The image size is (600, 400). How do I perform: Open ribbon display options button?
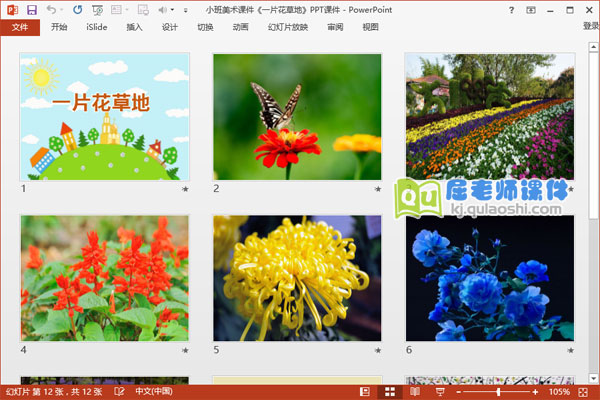click(x=531, y=10)
